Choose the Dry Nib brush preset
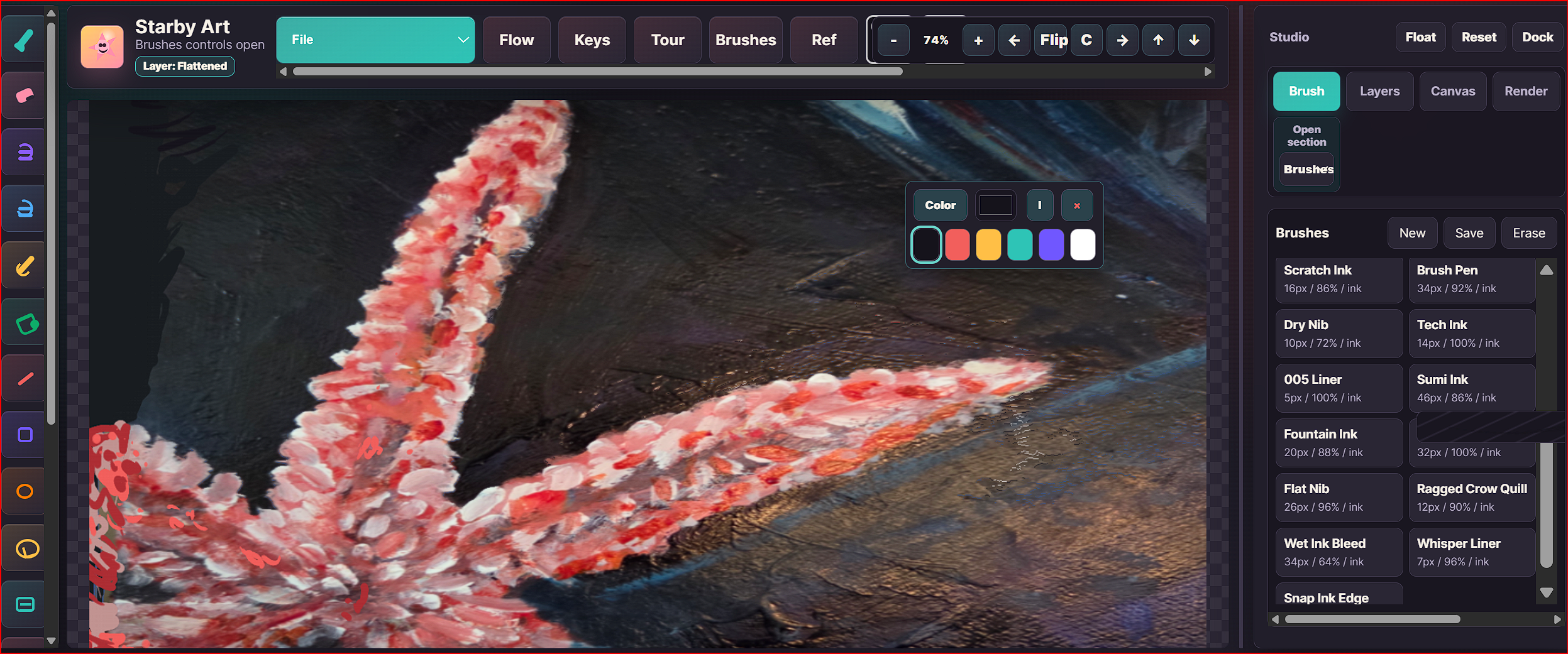This screenshot has width=1568, height=654. click(1339, 334)
